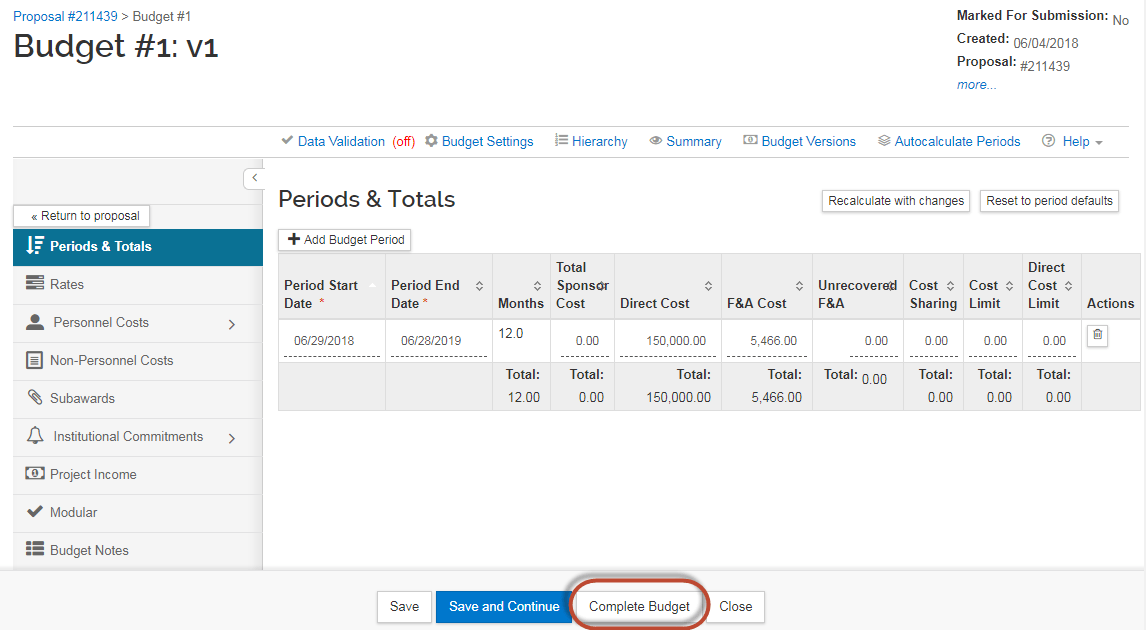Image resolution: width=1146 pixels, height=630 pixels.
Task: Sort by Months column arrows
Action: tap(537, 286)
